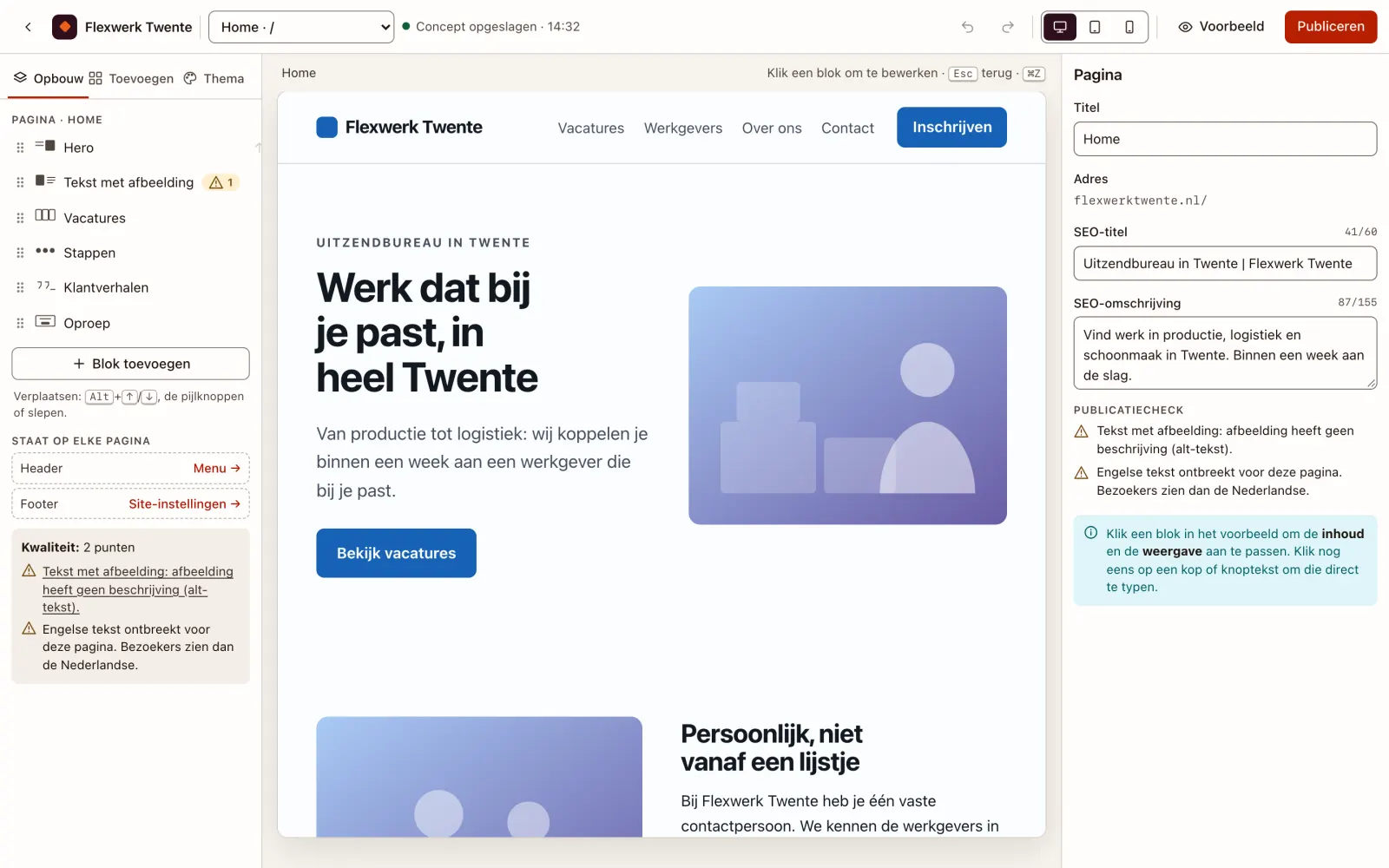
Task: Click Contact in the preview navigation
Action: point(847,128)
